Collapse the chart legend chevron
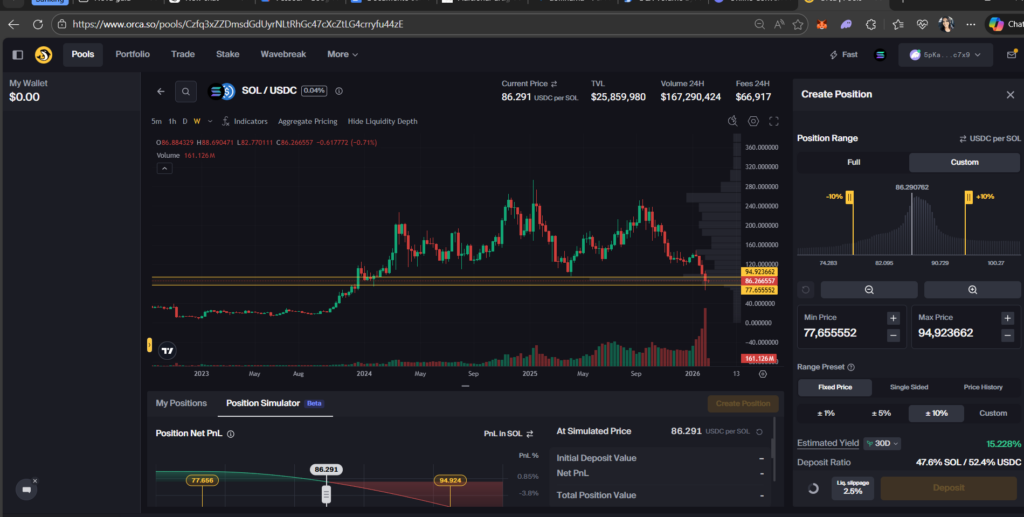 (165, 168)
